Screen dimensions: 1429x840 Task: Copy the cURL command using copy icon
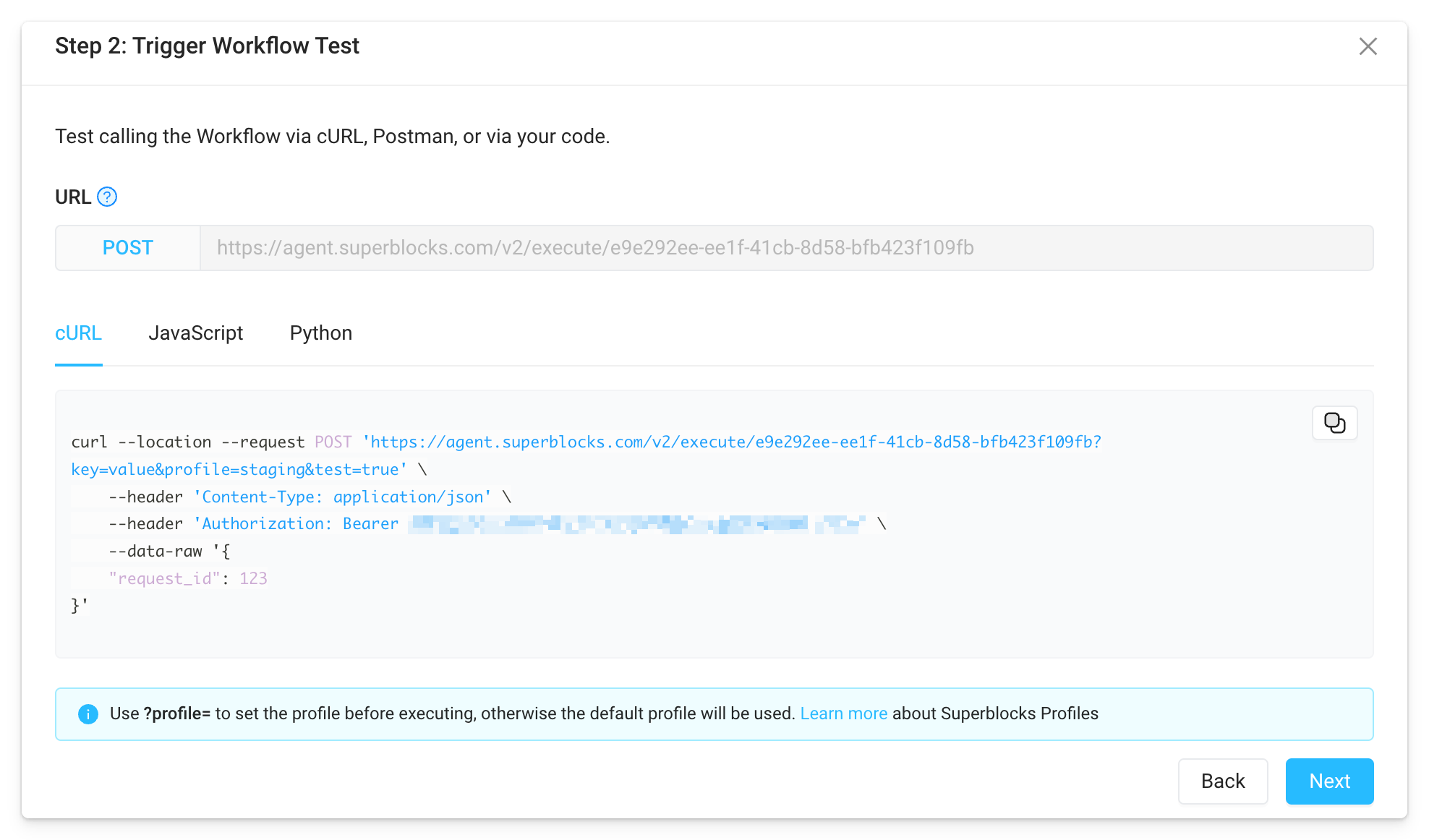[1334, 423]
